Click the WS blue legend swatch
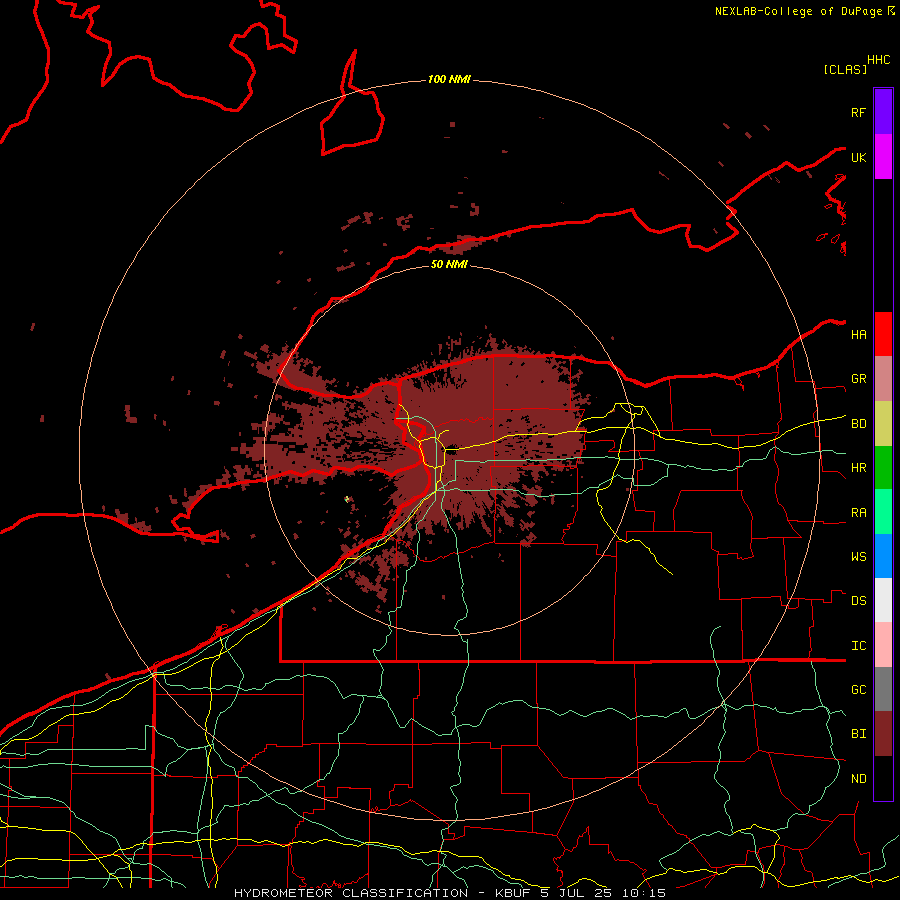 [883, 556]
